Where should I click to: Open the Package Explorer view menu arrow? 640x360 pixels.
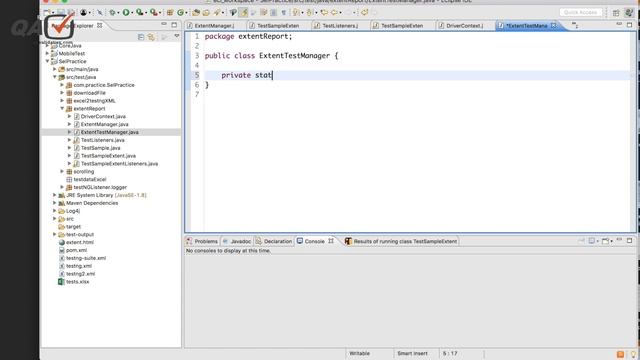[177, 37]
